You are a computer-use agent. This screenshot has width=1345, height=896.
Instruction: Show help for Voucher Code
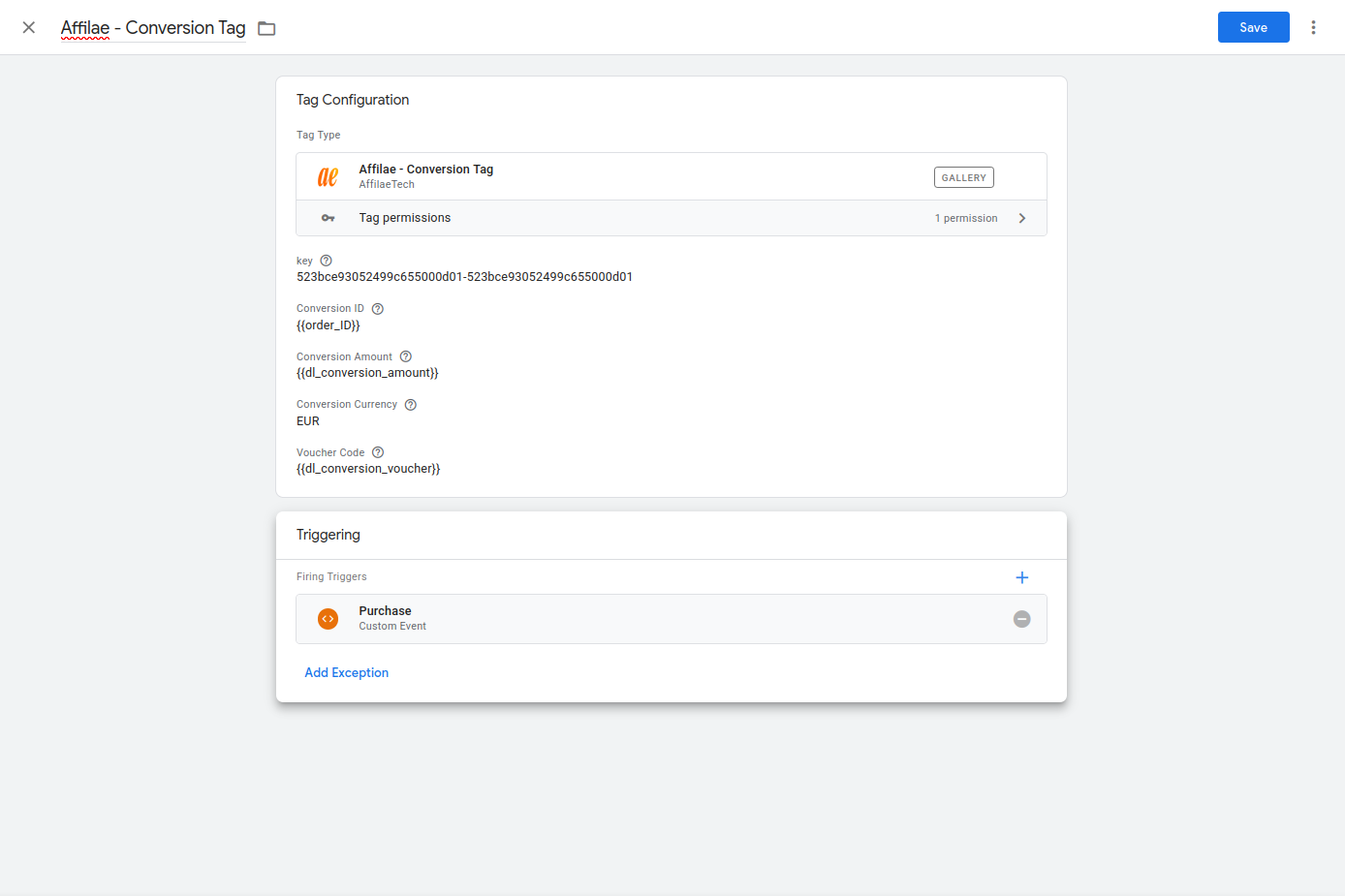coord(378,452)
